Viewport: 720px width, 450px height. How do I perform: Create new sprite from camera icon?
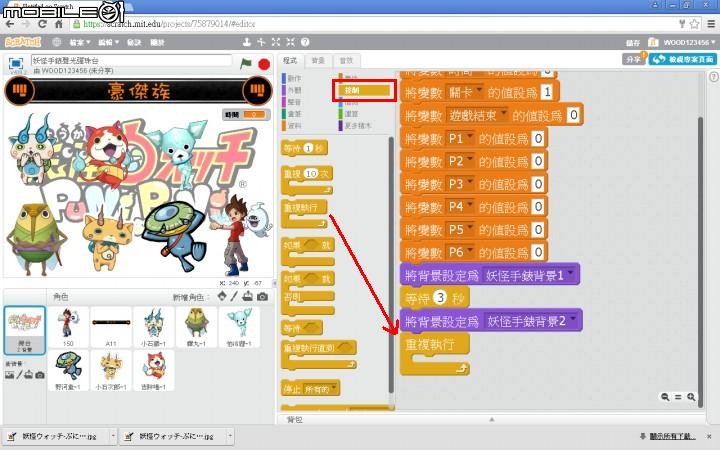pos(262,297)
